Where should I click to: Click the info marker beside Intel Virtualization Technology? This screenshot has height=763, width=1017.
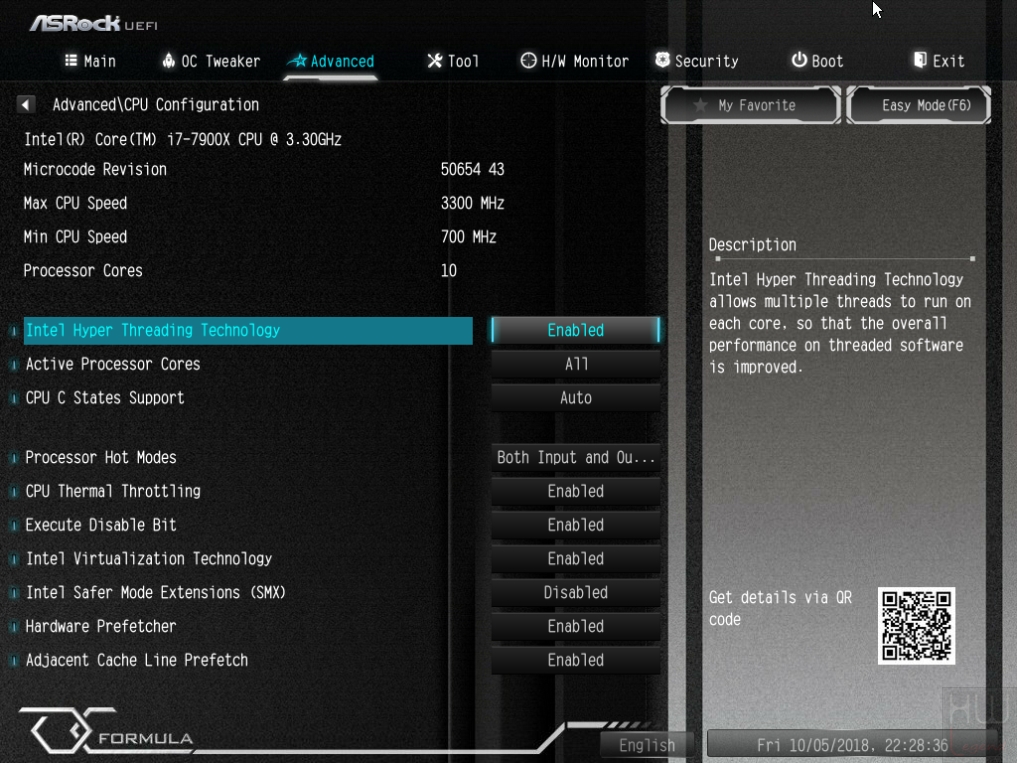(13, 559)
